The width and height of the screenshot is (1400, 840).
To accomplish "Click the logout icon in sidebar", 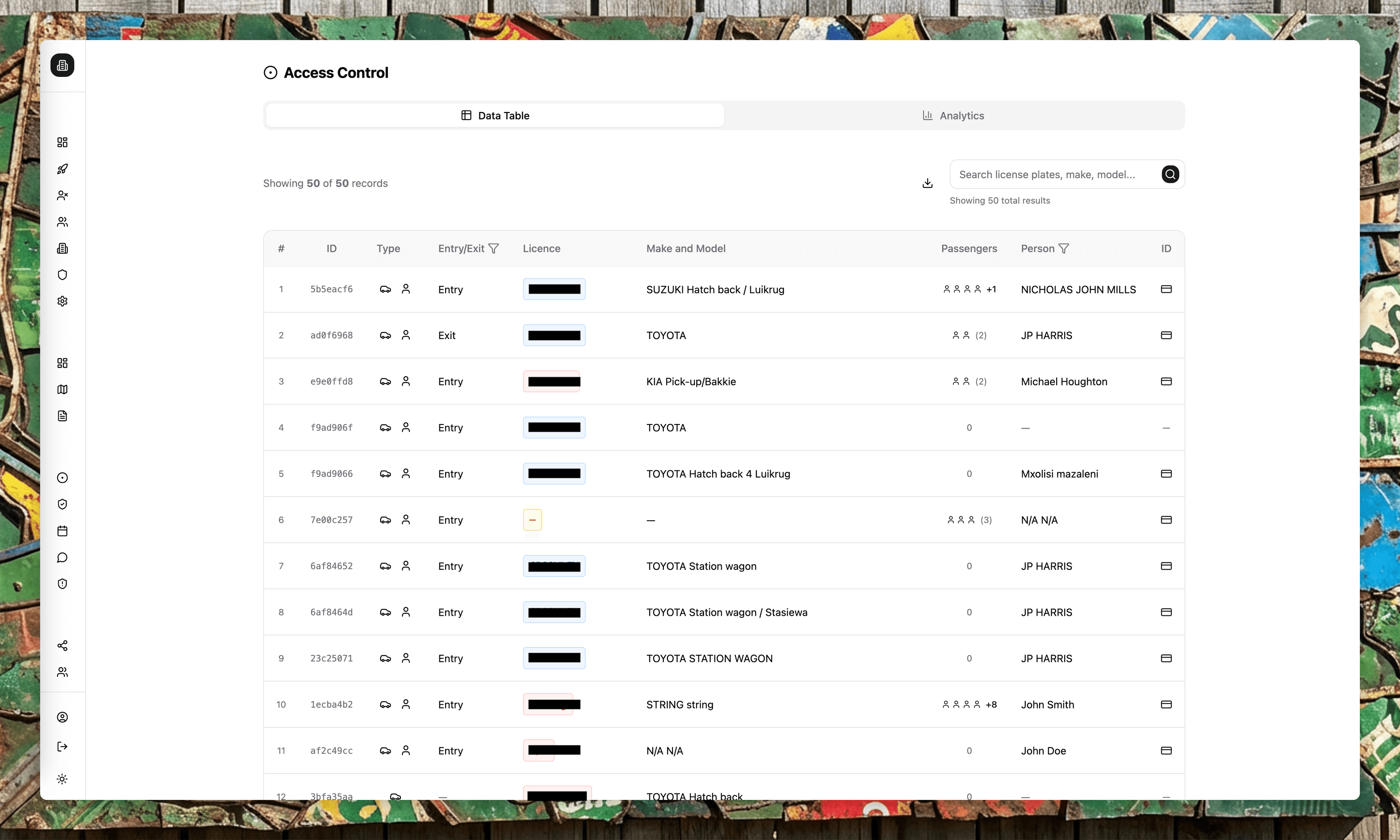I will tap(62, 747).
